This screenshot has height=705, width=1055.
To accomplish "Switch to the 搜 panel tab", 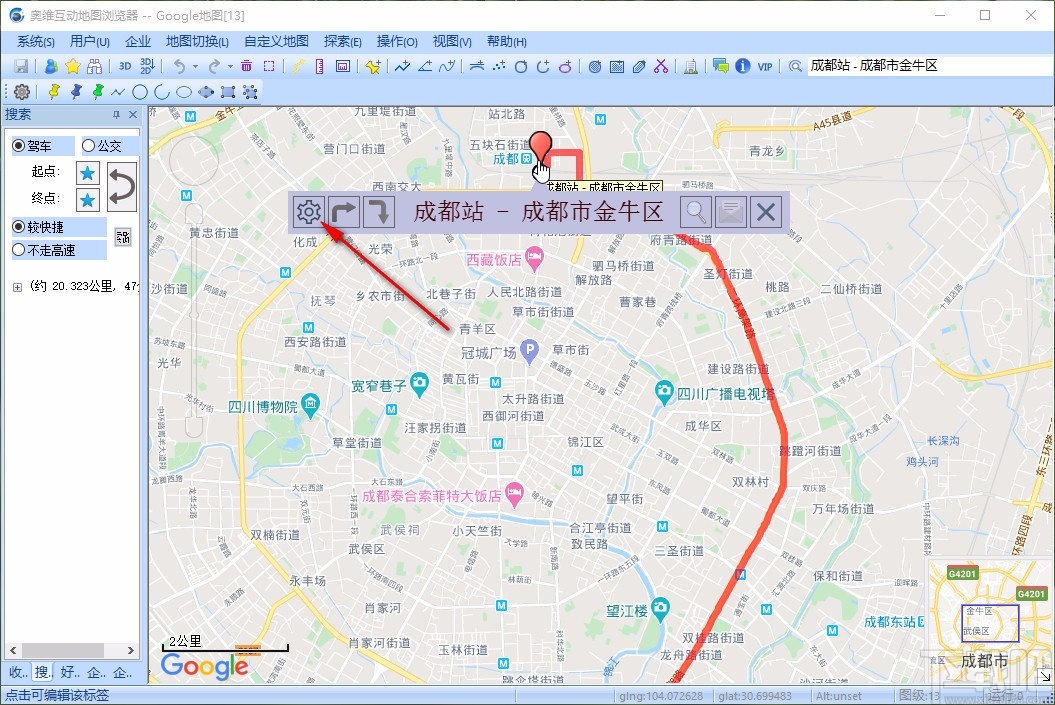I will pos(41,672).
